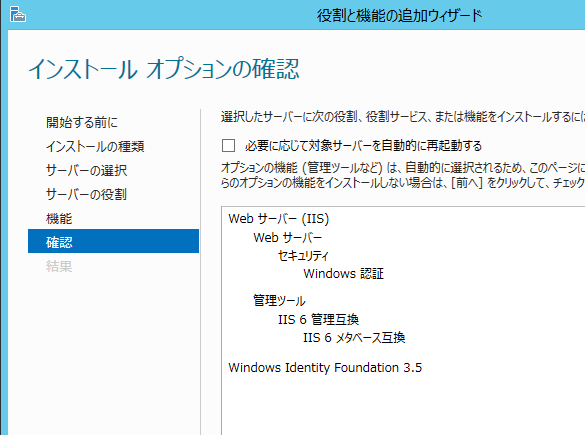
Task: Click Windows Identity Foundation 3.5 entry
Action: 325,368
